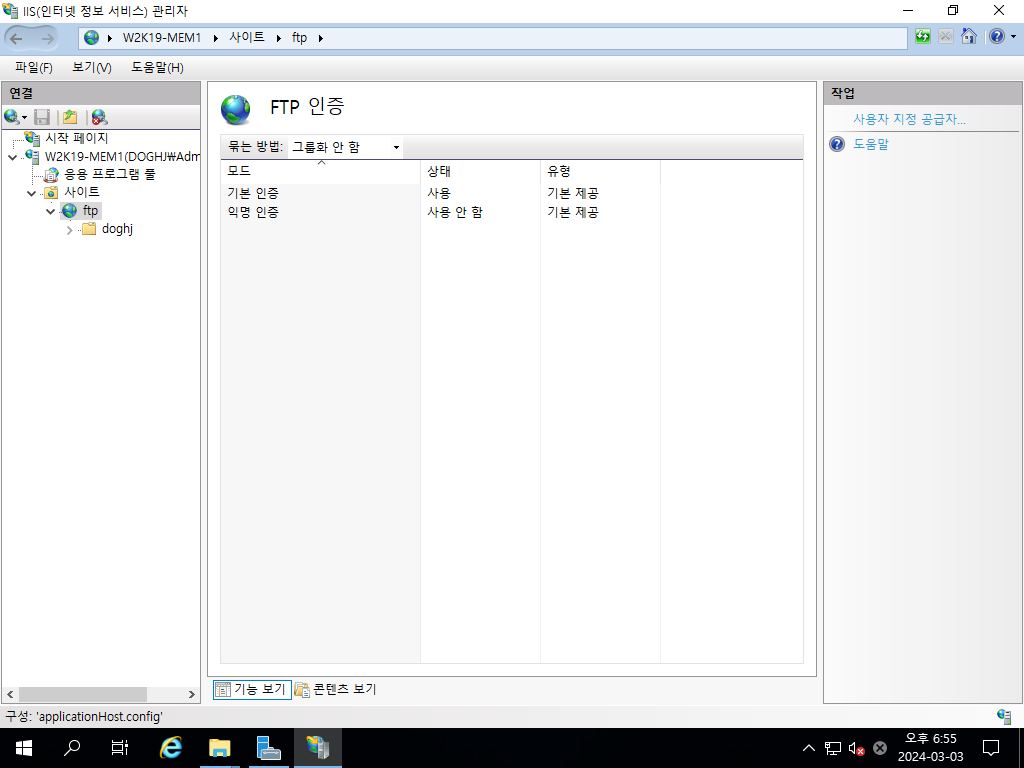Open the arrow after 사이트 in the breadcrumb

[279, 38]
